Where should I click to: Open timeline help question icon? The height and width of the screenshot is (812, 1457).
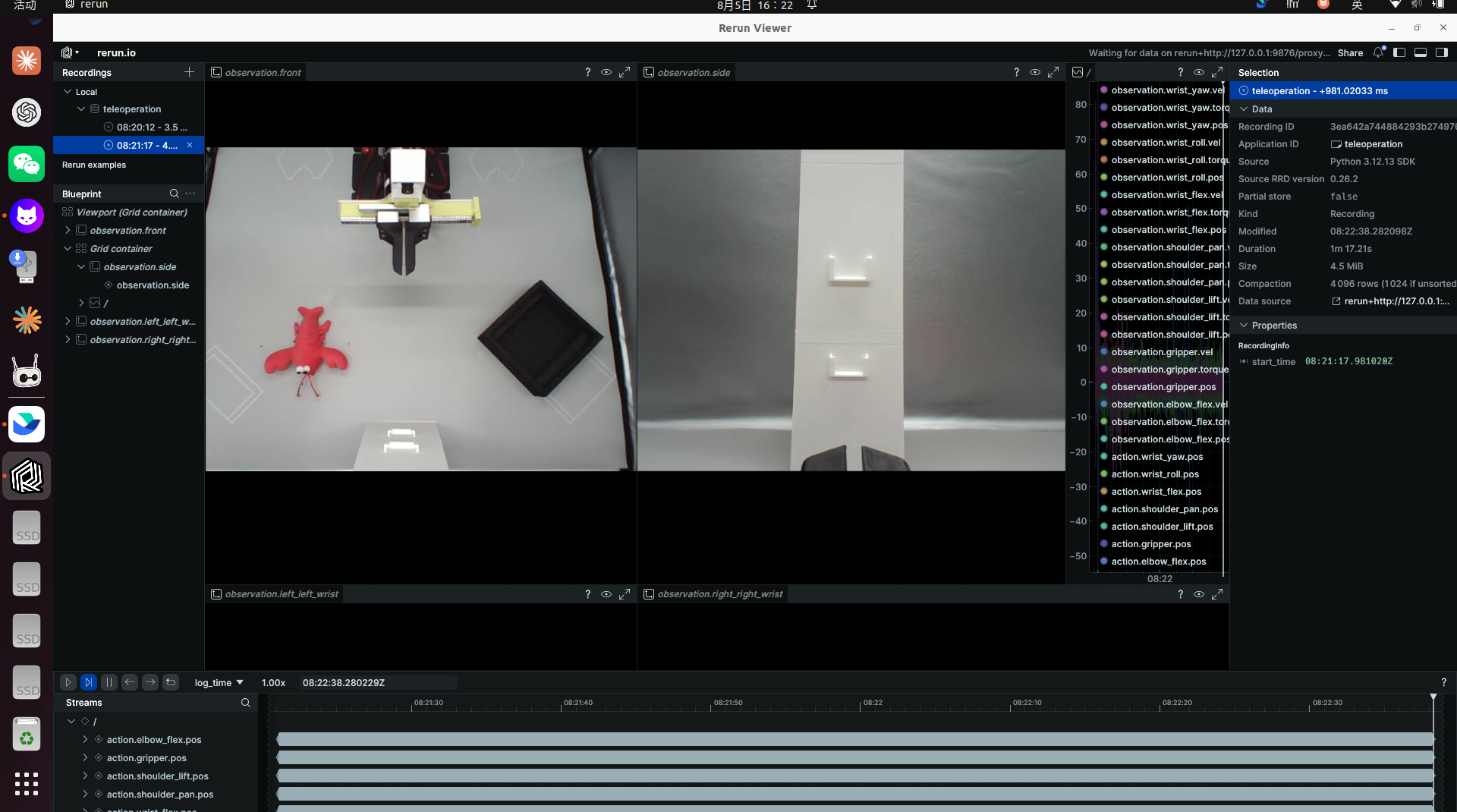click(x=1443, y=682)
